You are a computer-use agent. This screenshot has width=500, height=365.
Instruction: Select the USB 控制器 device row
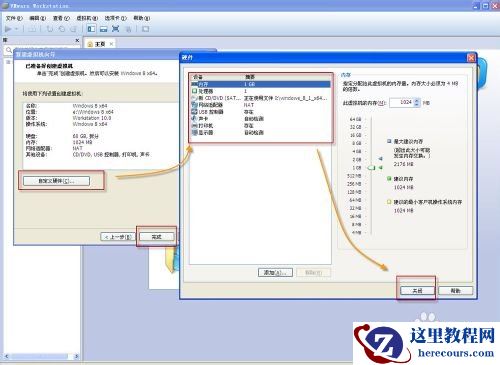[261, 112]
